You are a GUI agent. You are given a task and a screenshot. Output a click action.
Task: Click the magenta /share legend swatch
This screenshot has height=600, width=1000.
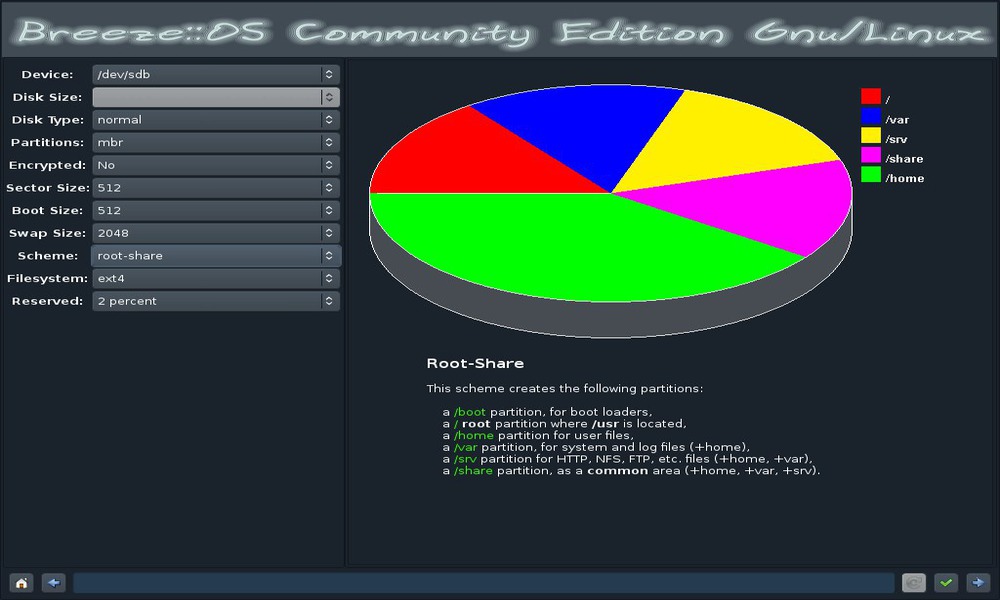tap(870, 155)
